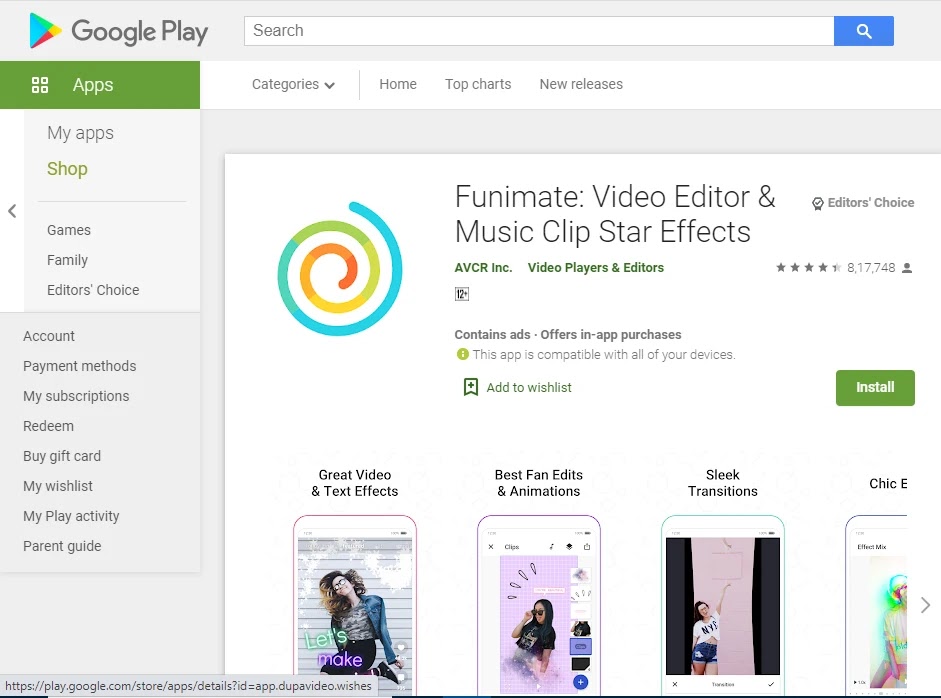Click the green Install button
The height and width of the screenshot is (698, 941).
click(875, 388)
